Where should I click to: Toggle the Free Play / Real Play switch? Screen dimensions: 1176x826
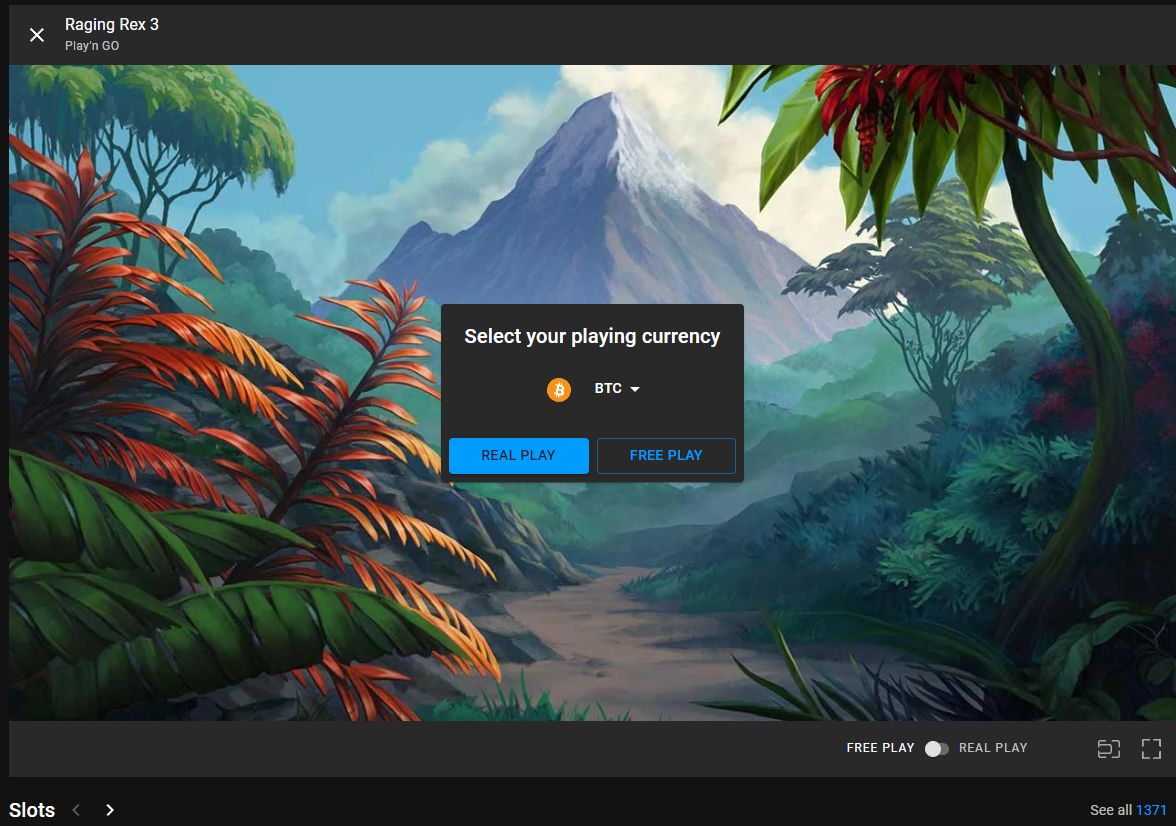pos(936,749)
